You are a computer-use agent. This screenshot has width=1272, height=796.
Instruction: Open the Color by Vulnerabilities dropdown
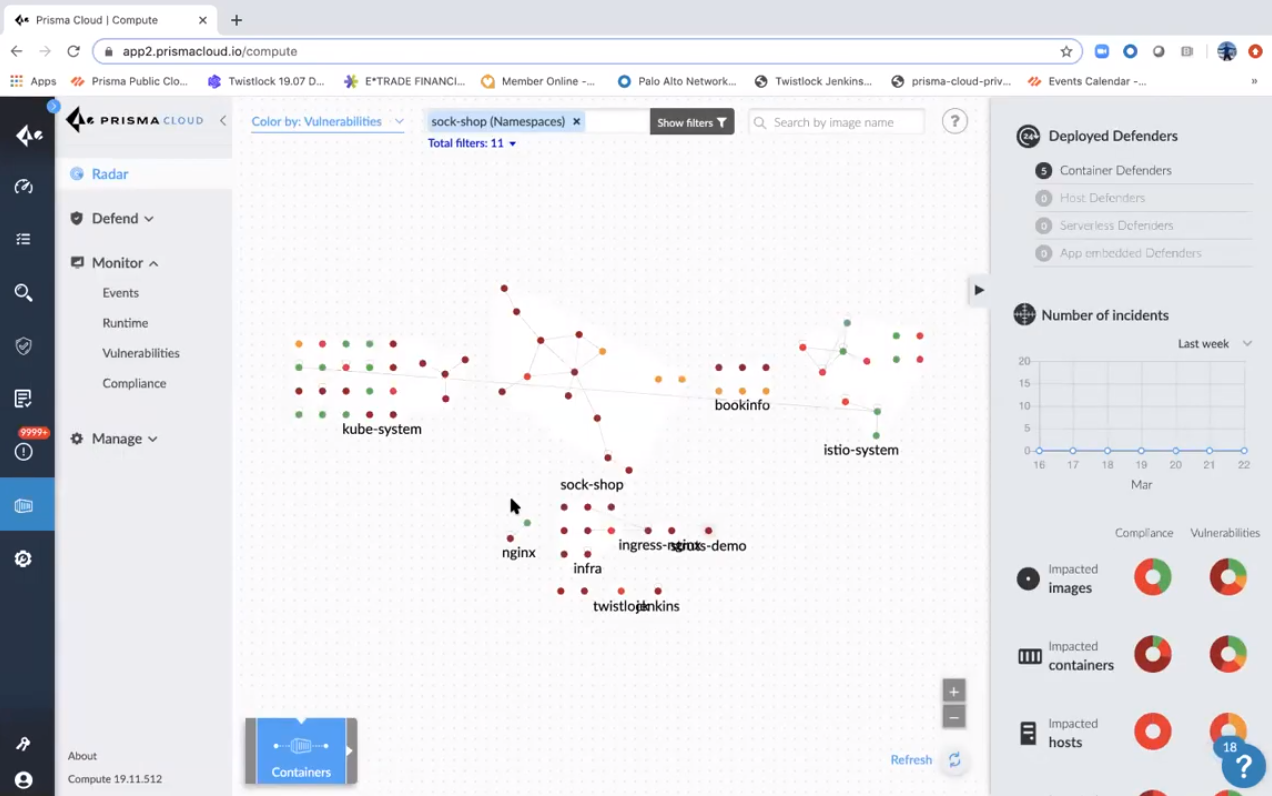click(328, 122)
